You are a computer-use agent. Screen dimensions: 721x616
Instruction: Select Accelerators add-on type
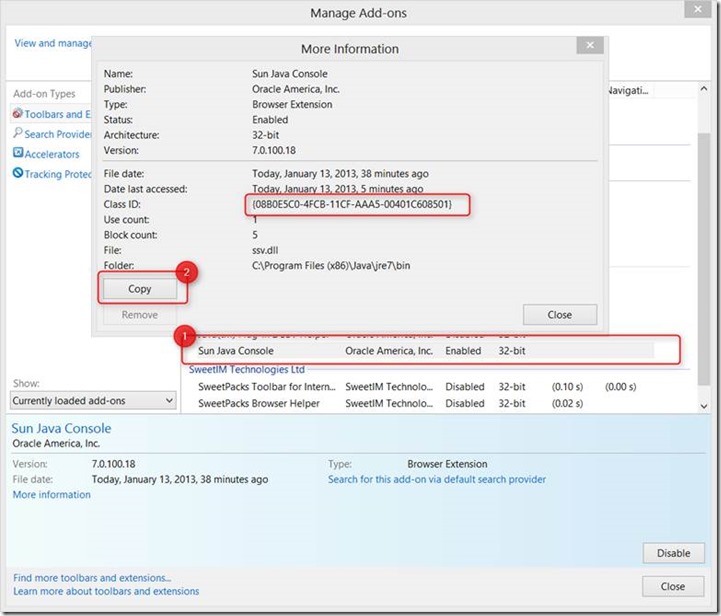[52, 154]
